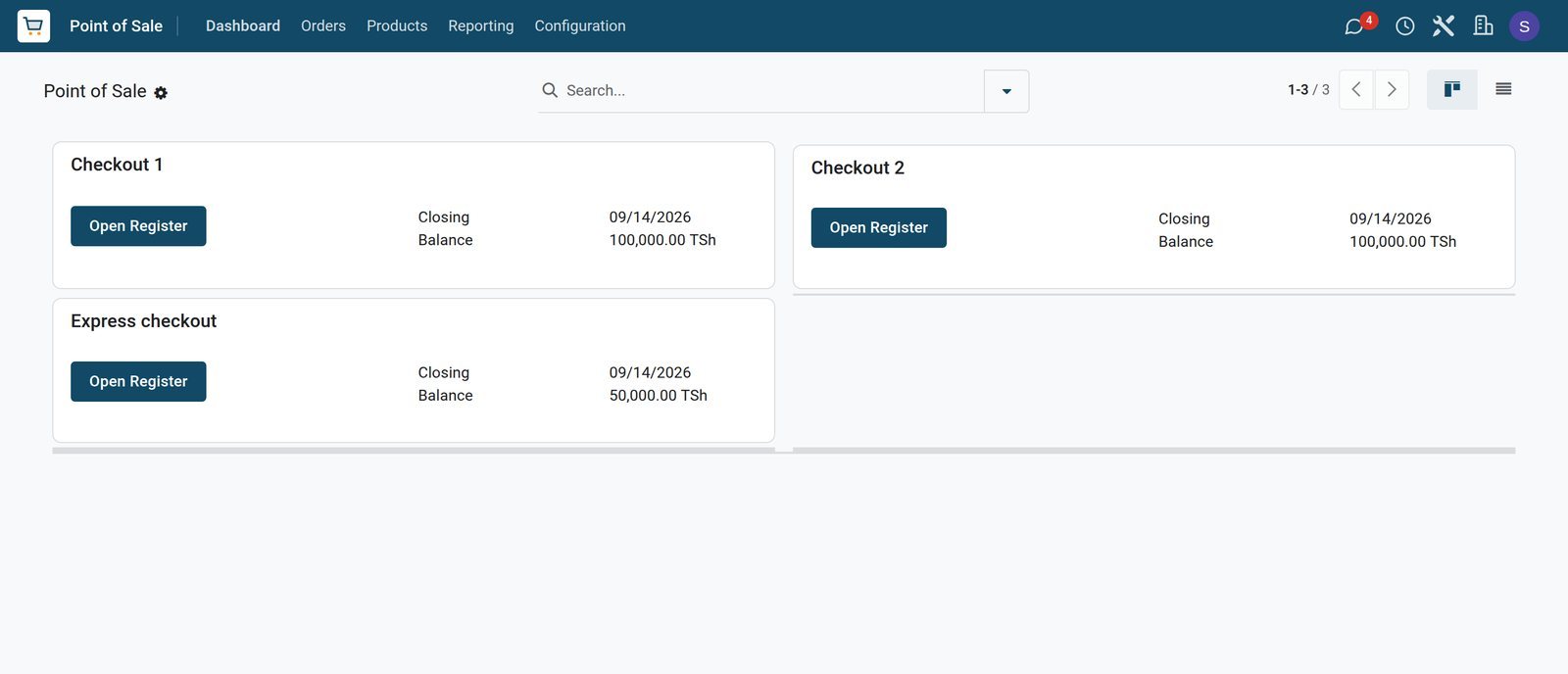Open the Products menu
This screenshot has height=674, width=1568.
[x=397, y=25]
